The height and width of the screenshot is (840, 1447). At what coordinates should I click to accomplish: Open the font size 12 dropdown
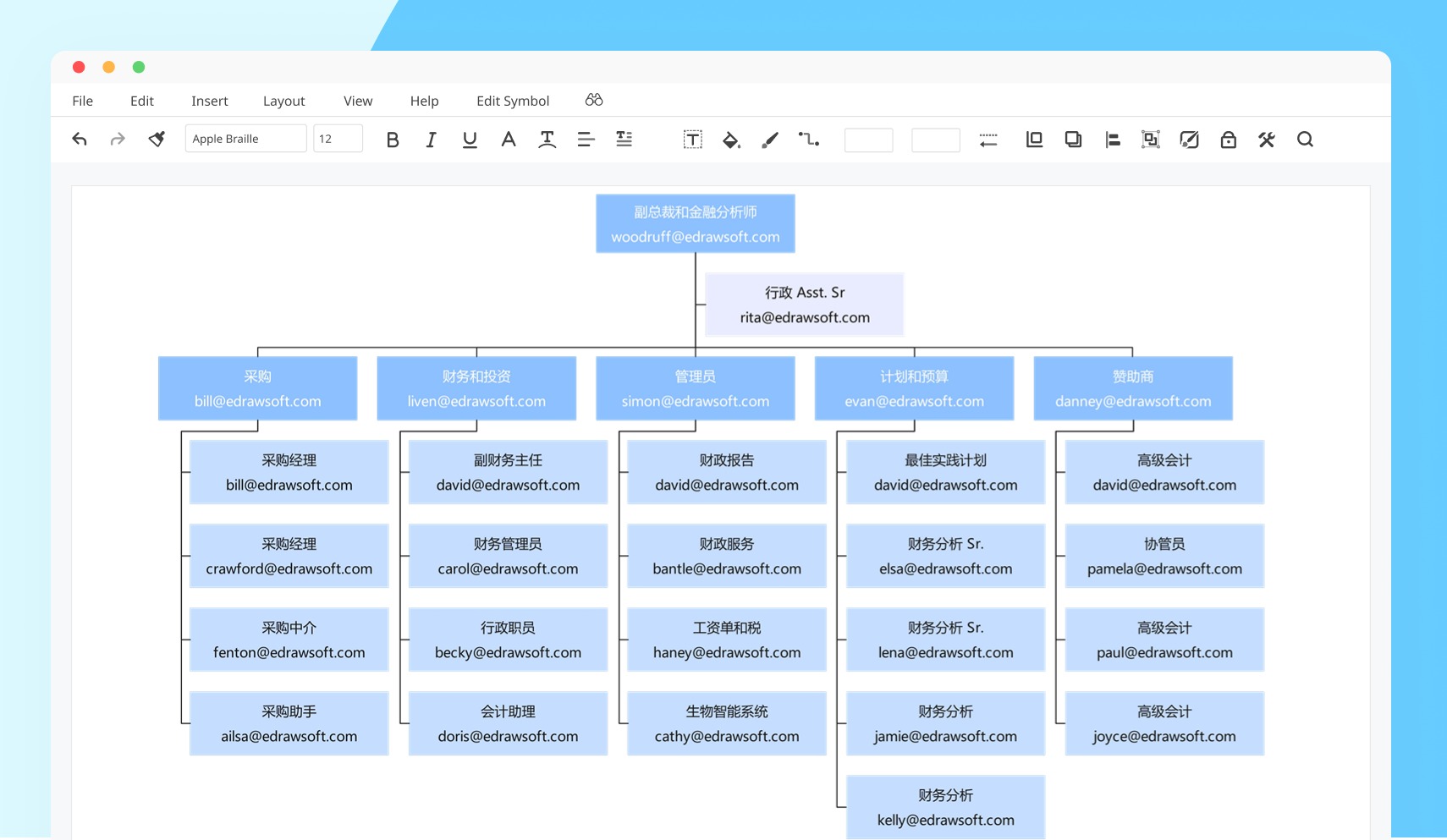tap(338, 139)
